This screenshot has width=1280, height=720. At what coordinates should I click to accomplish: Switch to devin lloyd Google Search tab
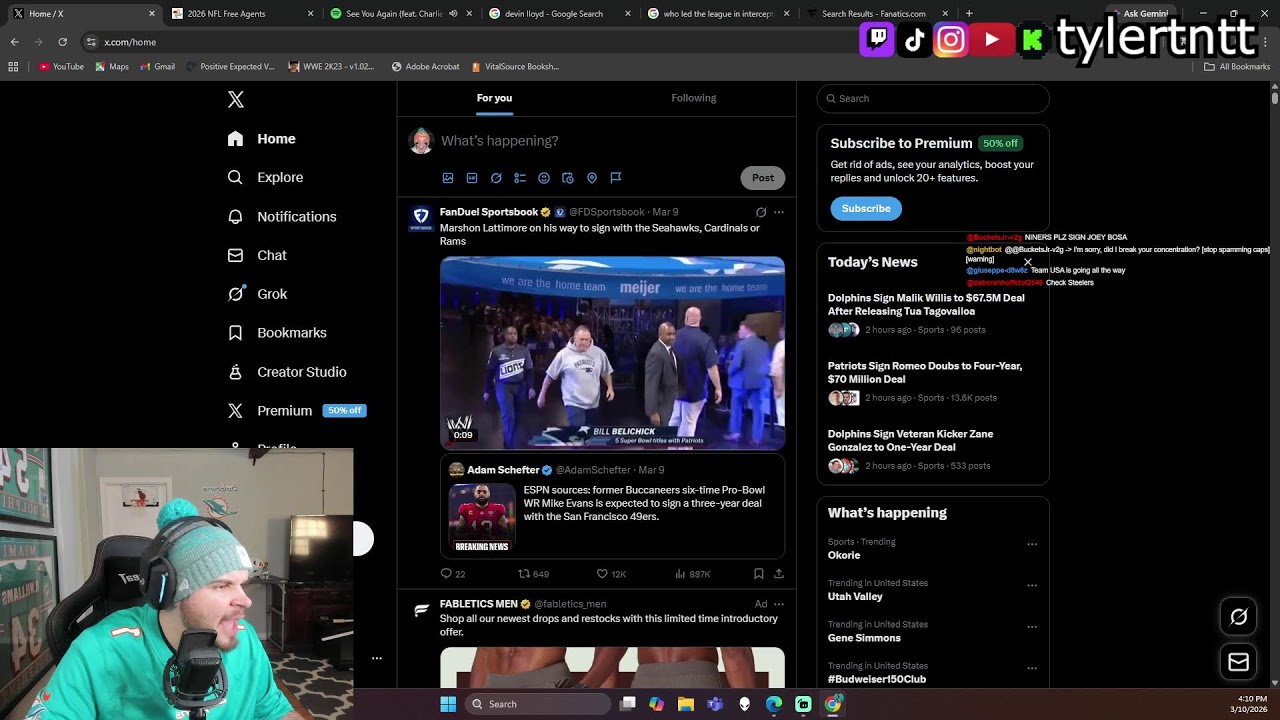click(x=558, y=14)
